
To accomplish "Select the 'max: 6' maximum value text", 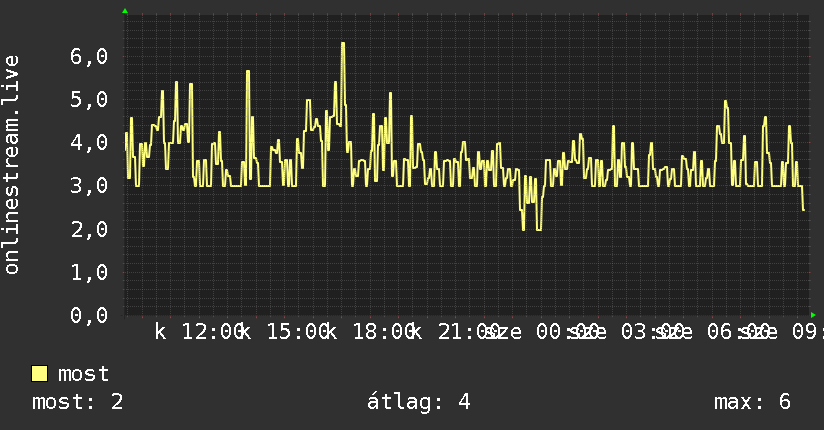I will click(x=752, y=402).
